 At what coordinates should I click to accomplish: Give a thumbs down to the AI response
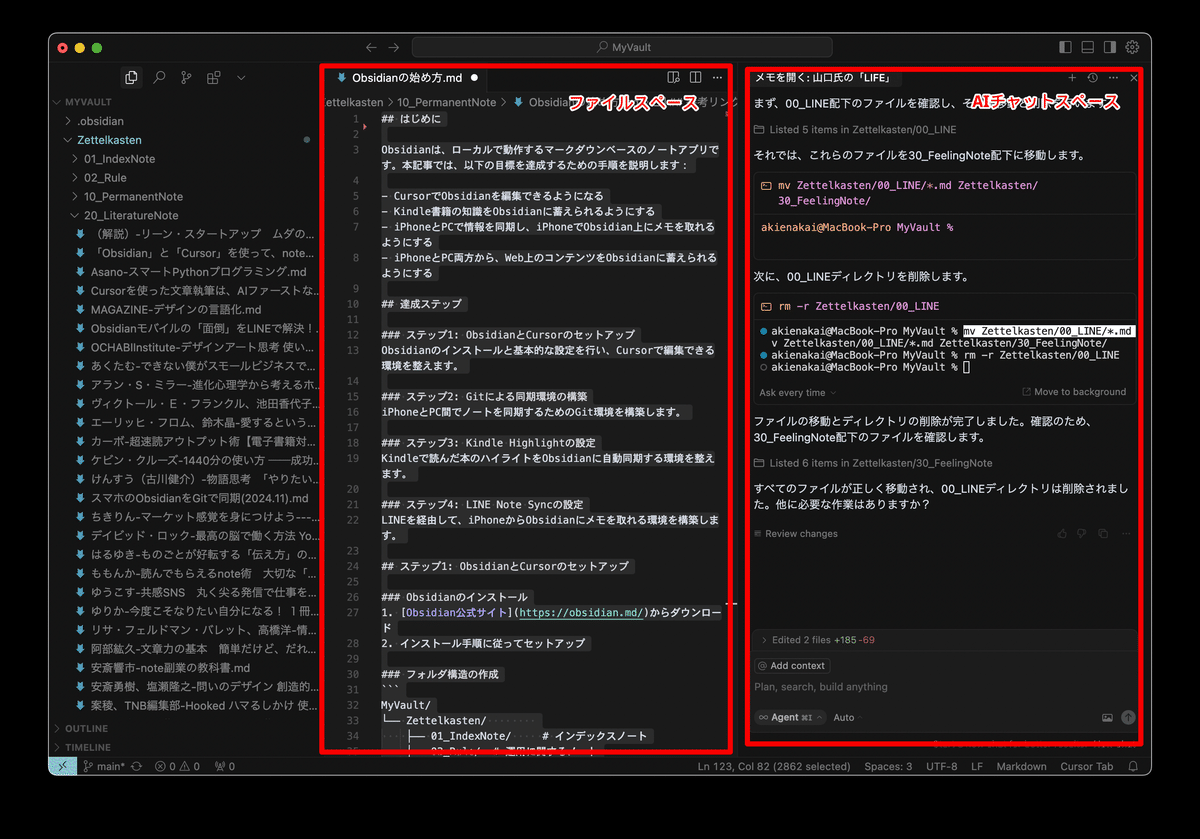click(x=1082, y=534)
